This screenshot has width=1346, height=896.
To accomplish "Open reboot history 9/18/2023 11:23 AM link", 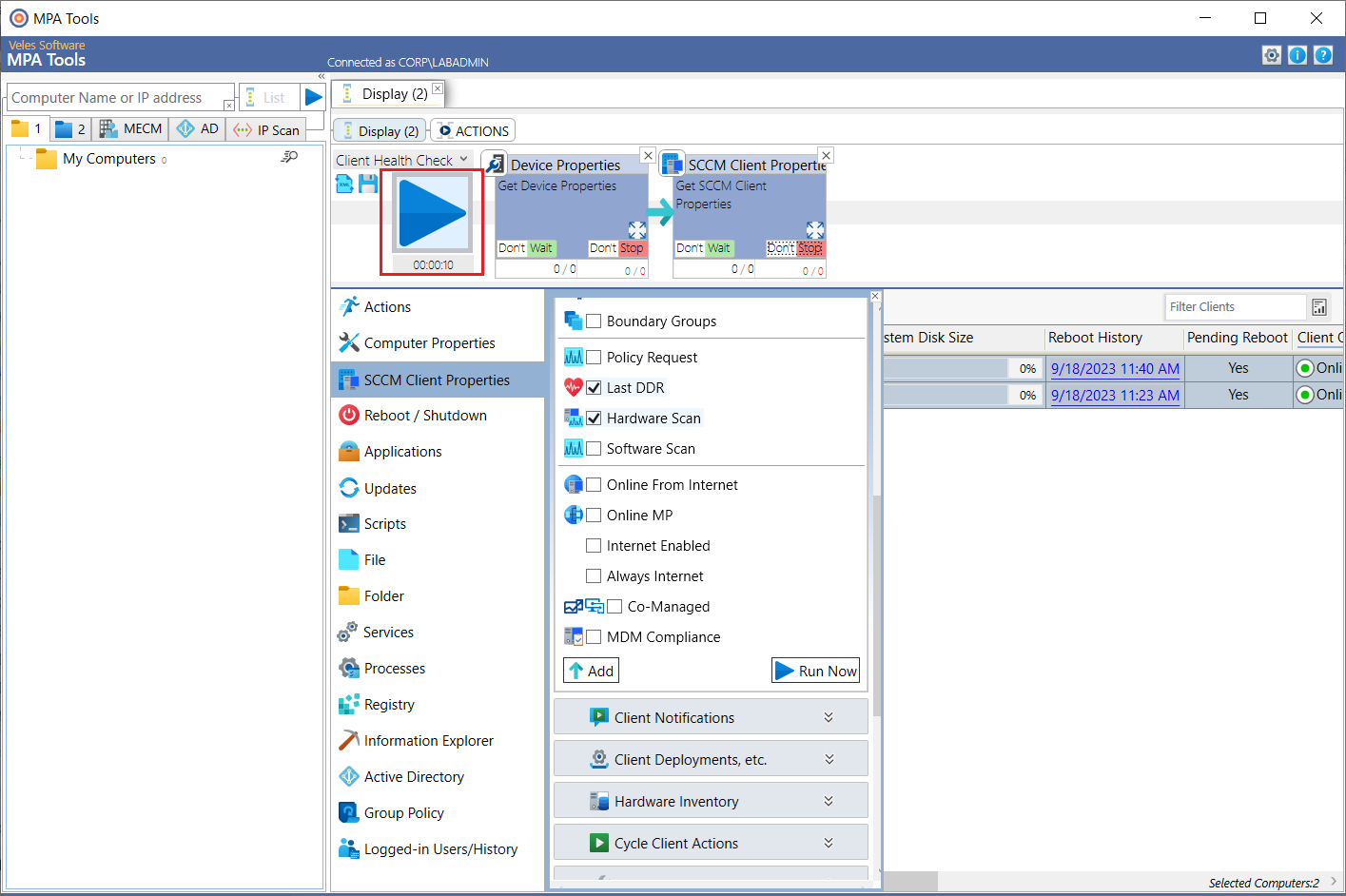I will pyautogui.click(x=1115, y=396).
